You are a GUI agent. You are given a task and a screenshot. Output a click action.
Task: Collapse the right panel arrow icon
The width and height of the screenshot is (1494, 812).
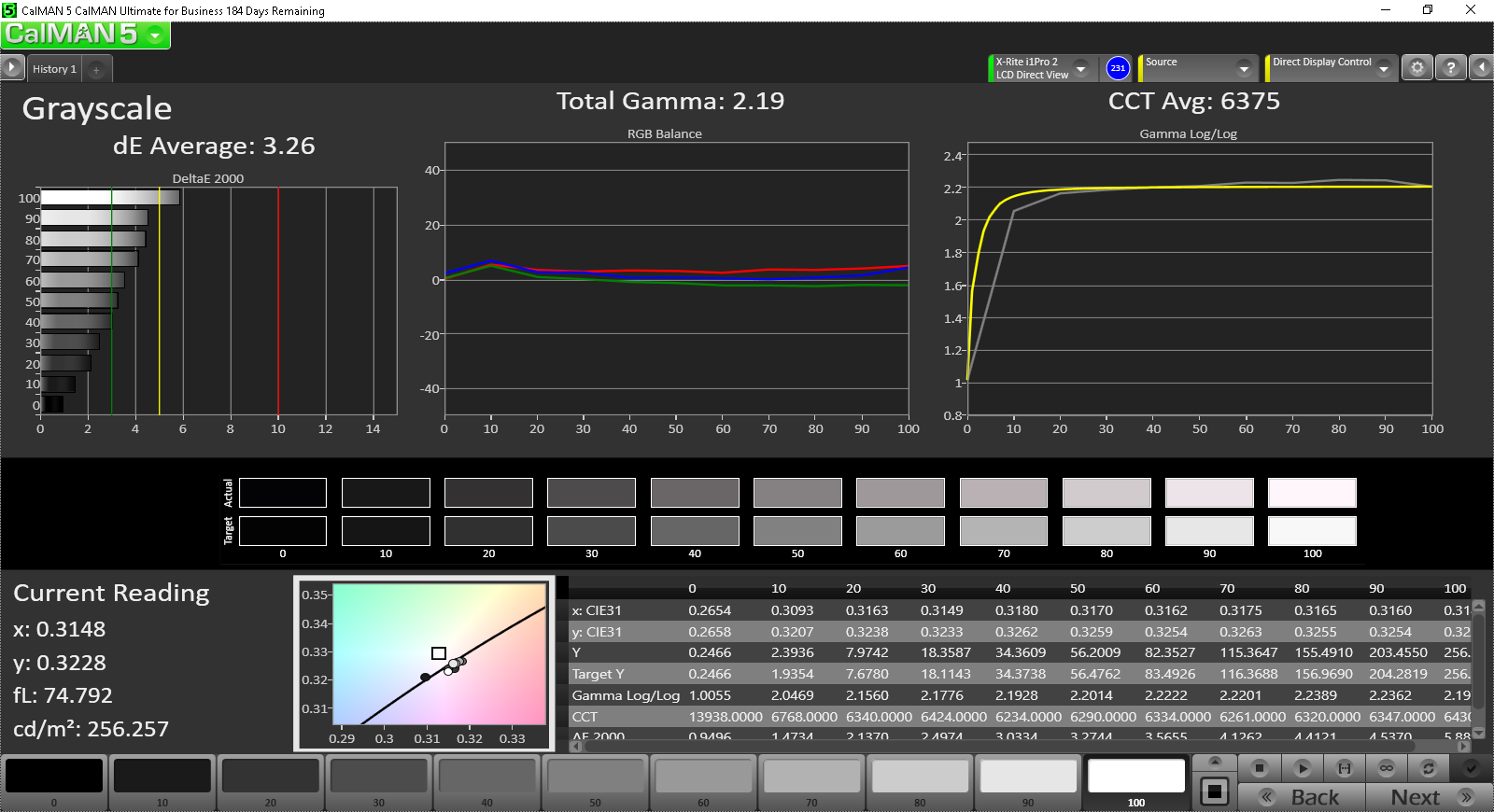click(1481, 68)
